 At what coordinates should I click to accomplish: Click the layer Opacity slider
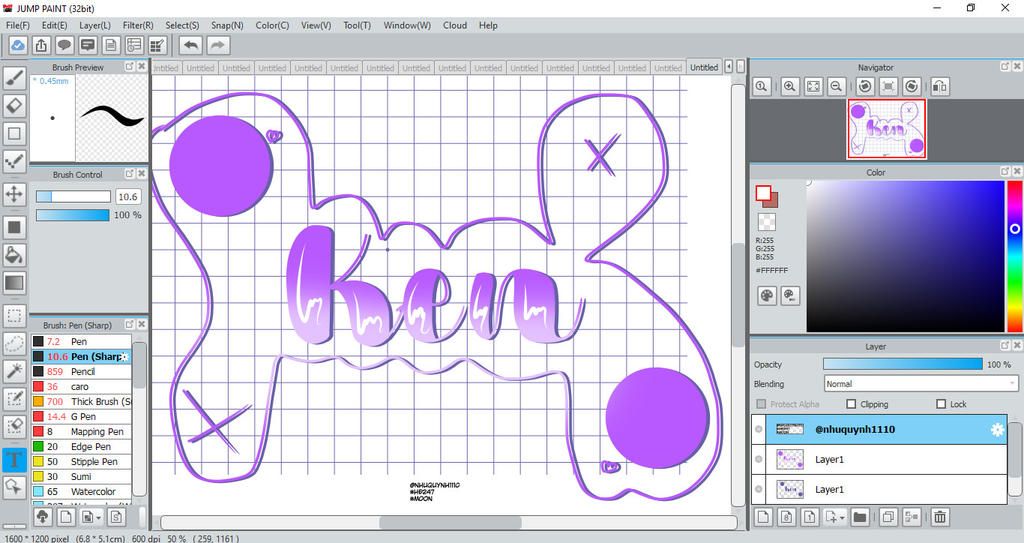click(x=903, y=364)
